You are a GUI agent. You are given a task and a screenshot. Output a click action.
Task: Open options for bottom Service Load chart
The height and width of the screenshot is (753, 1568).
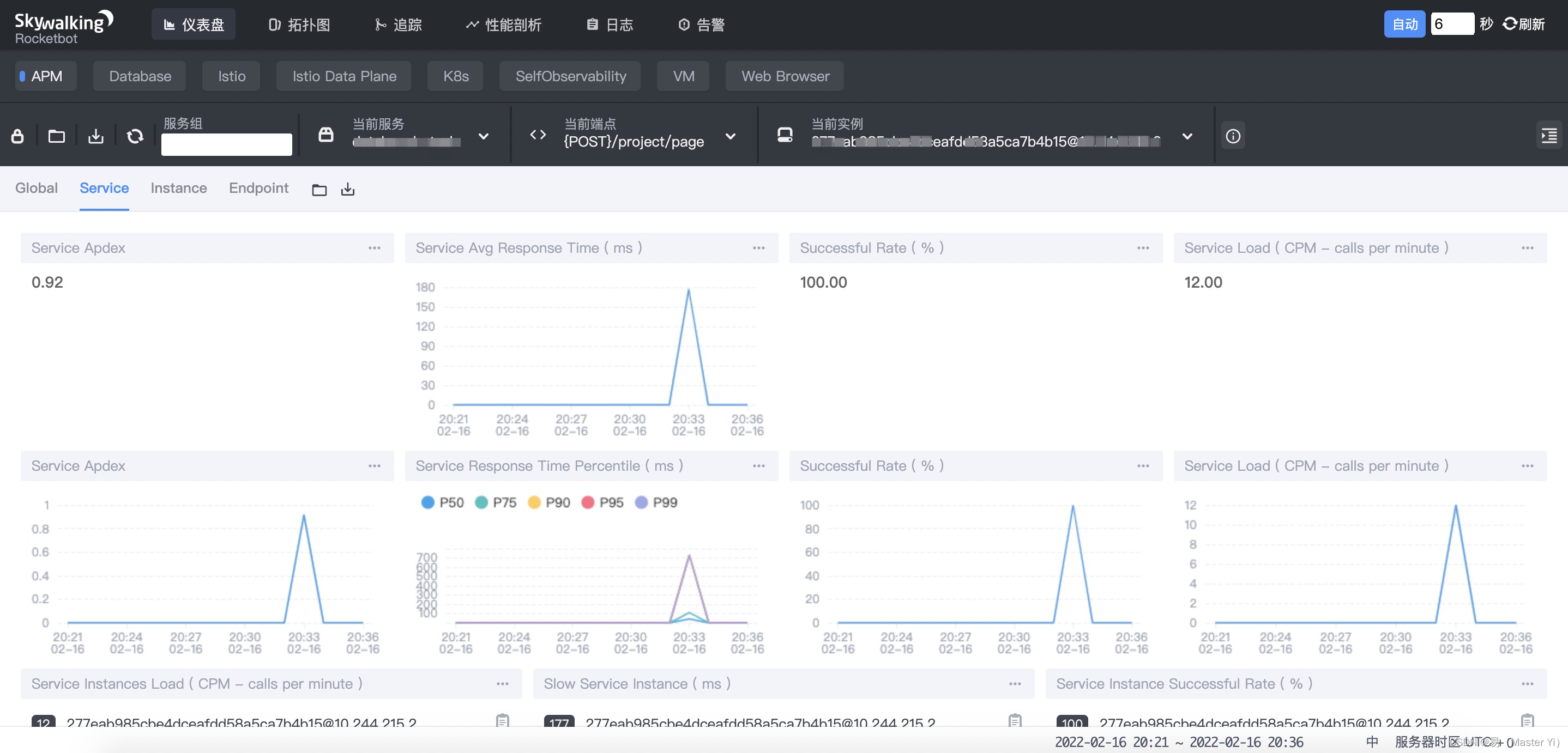tap(1527, 466)
